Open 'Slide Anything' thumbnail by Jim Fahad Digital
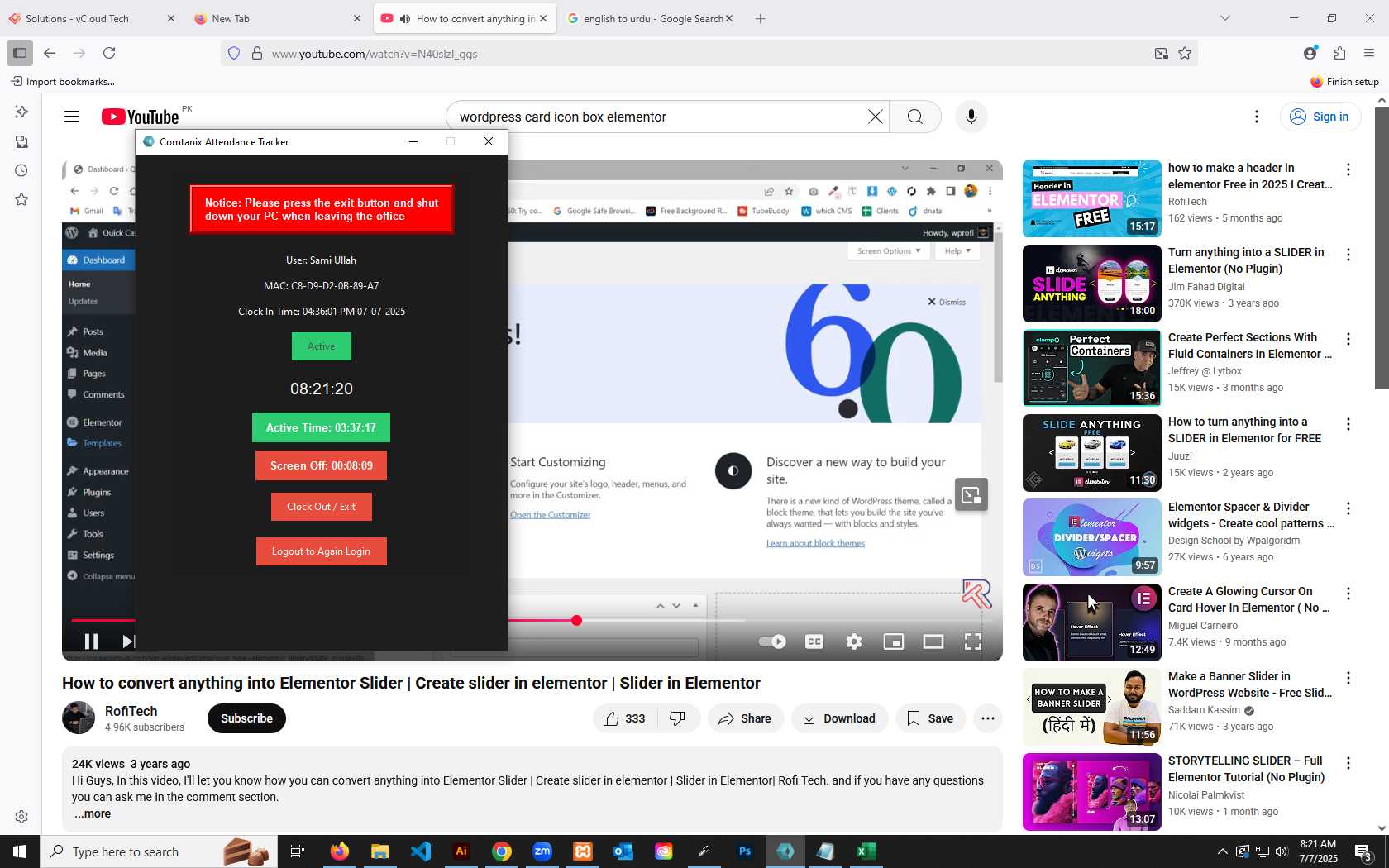Viewport: 1389px width, 868px height. pos(1091,284)
